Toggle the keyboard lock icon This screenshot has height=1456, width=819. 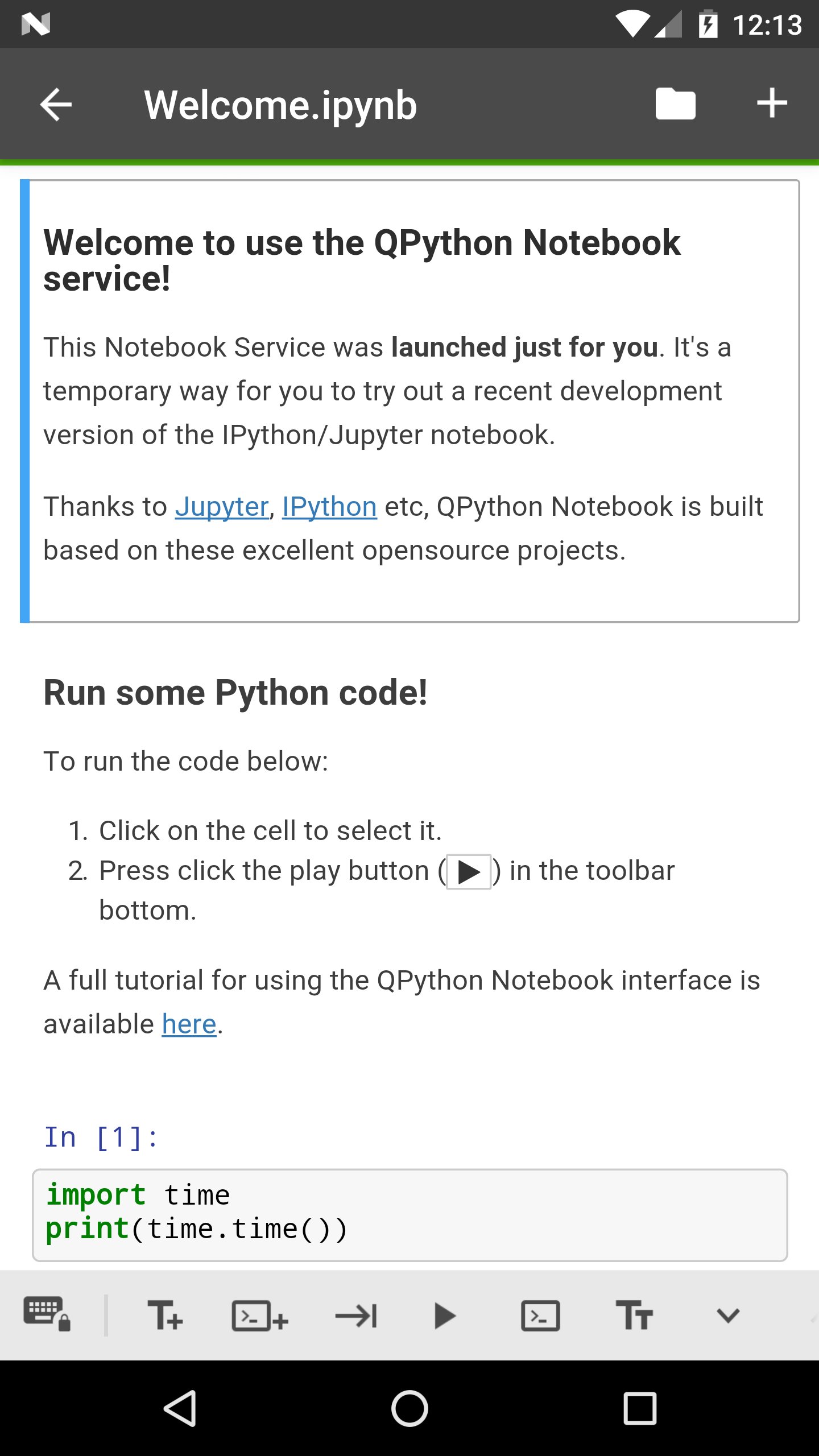pyautogui.click(x=47, y=1315)
